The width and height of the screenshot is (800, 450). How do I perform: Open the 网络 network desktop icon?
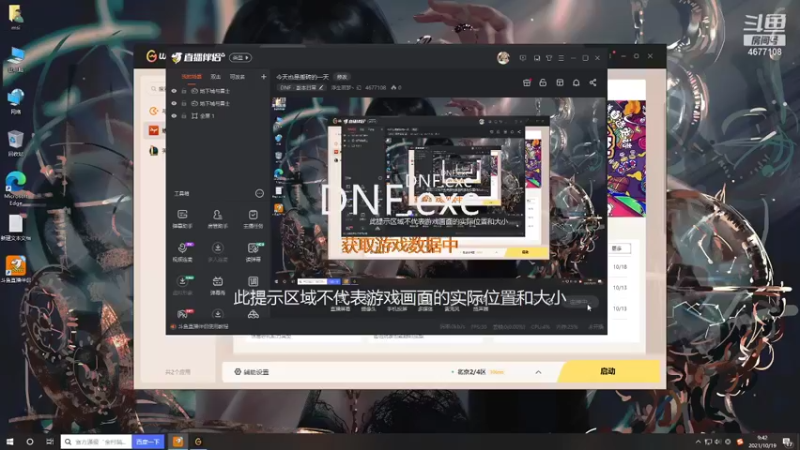16,101
